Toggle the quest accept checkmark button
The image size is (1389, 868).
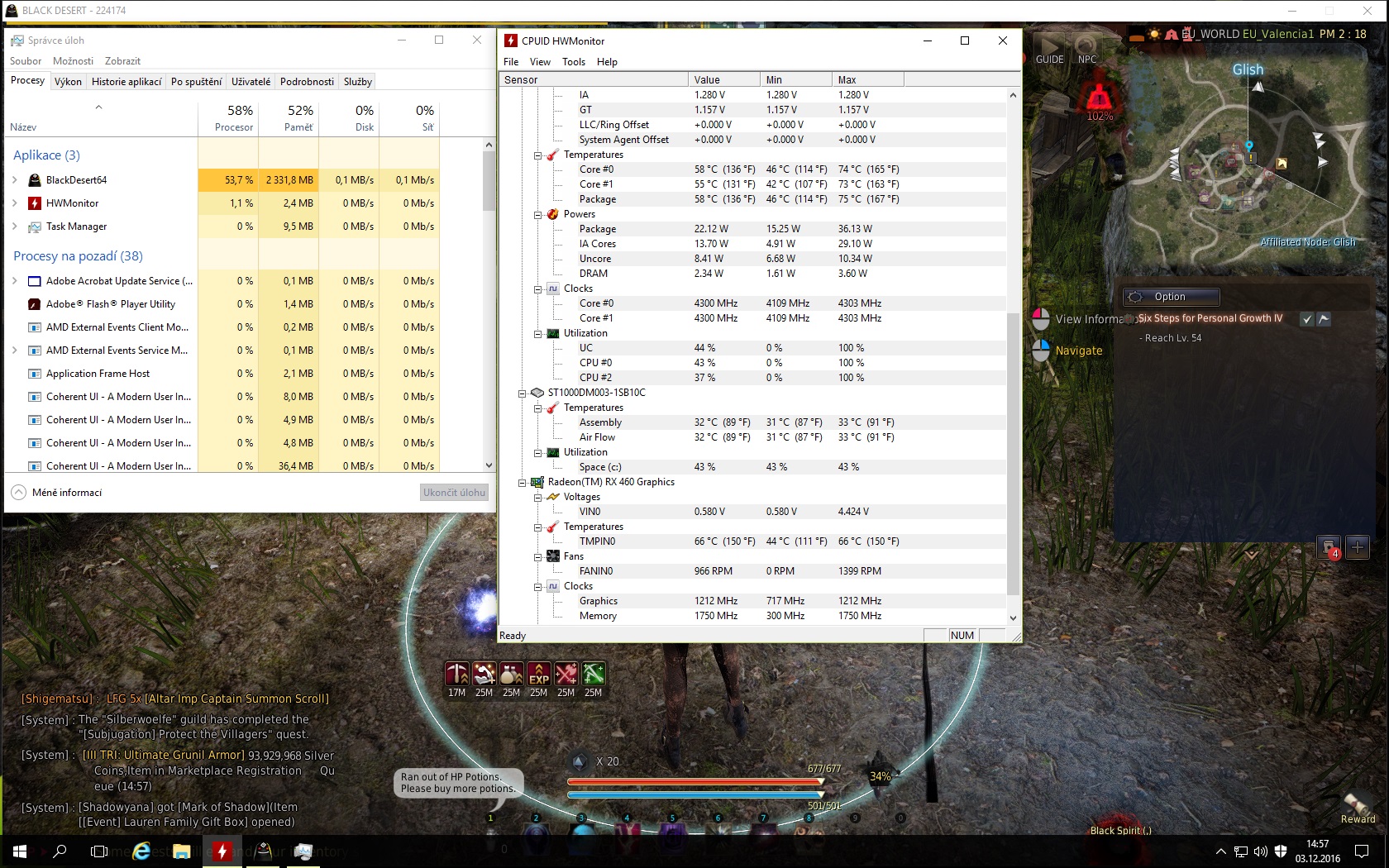(x=1307, y=319)
